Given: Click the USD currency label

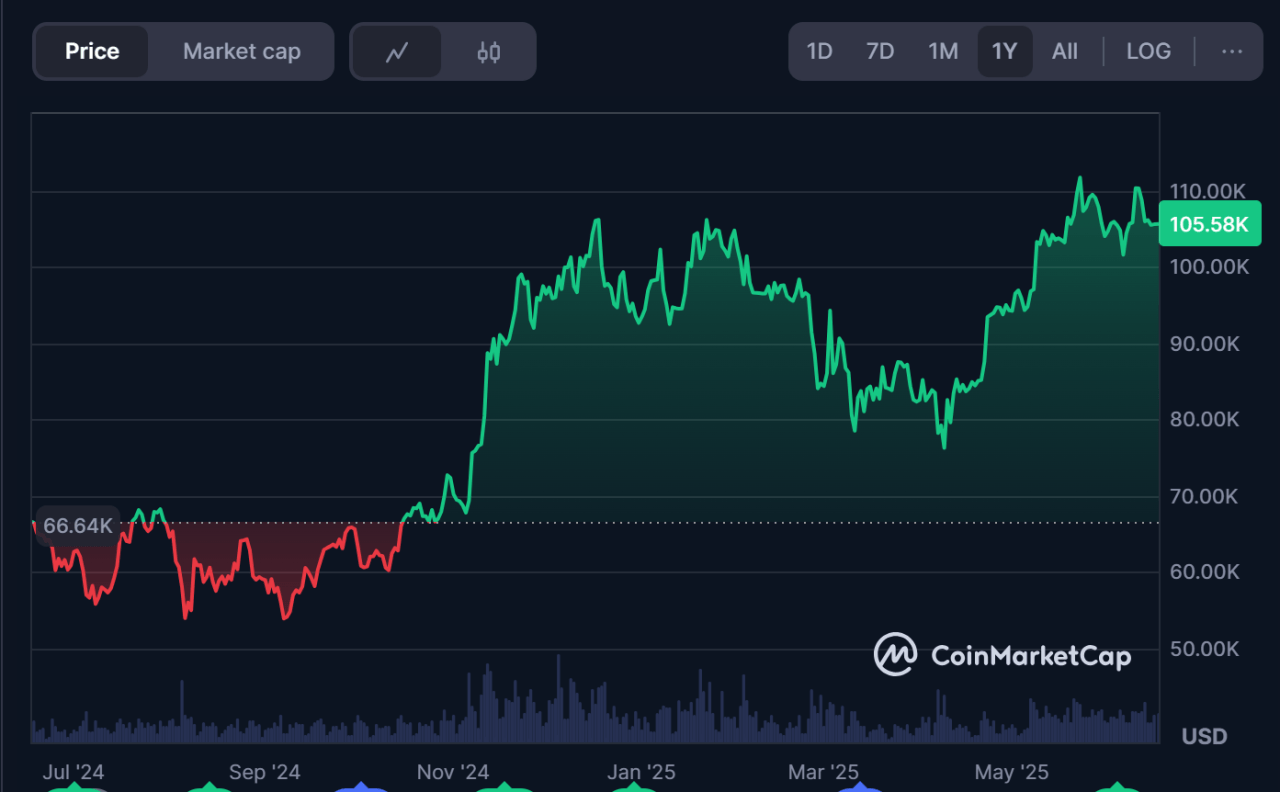Looking at the screenshot, I should click(x=1204, y=737).
